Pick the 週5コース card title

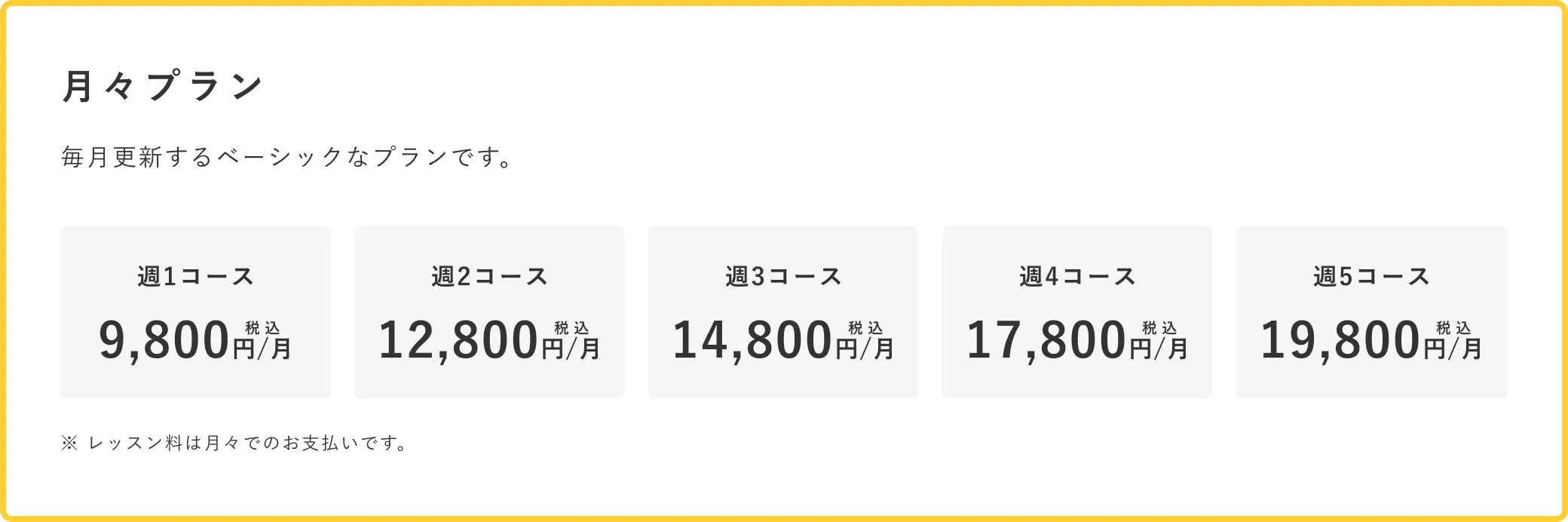pos(1371,277)
